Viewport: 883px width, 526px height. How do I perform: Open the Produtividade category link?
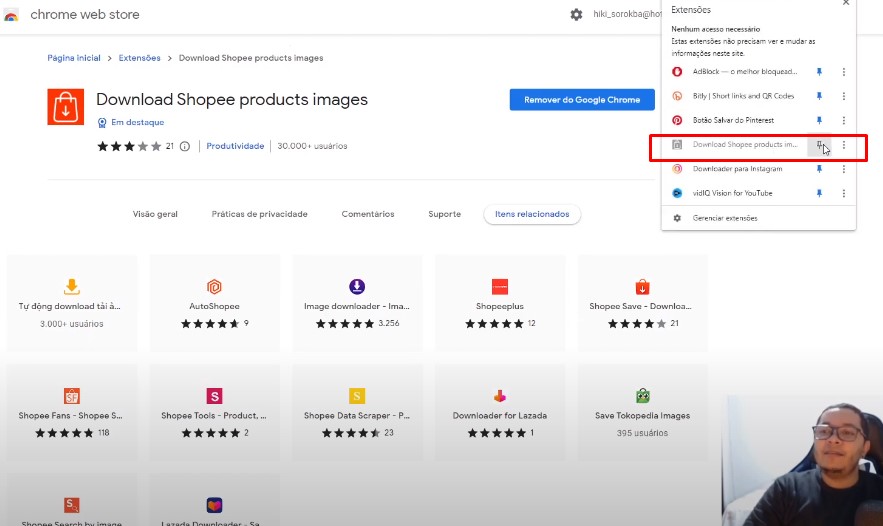[x=235, y=146]
